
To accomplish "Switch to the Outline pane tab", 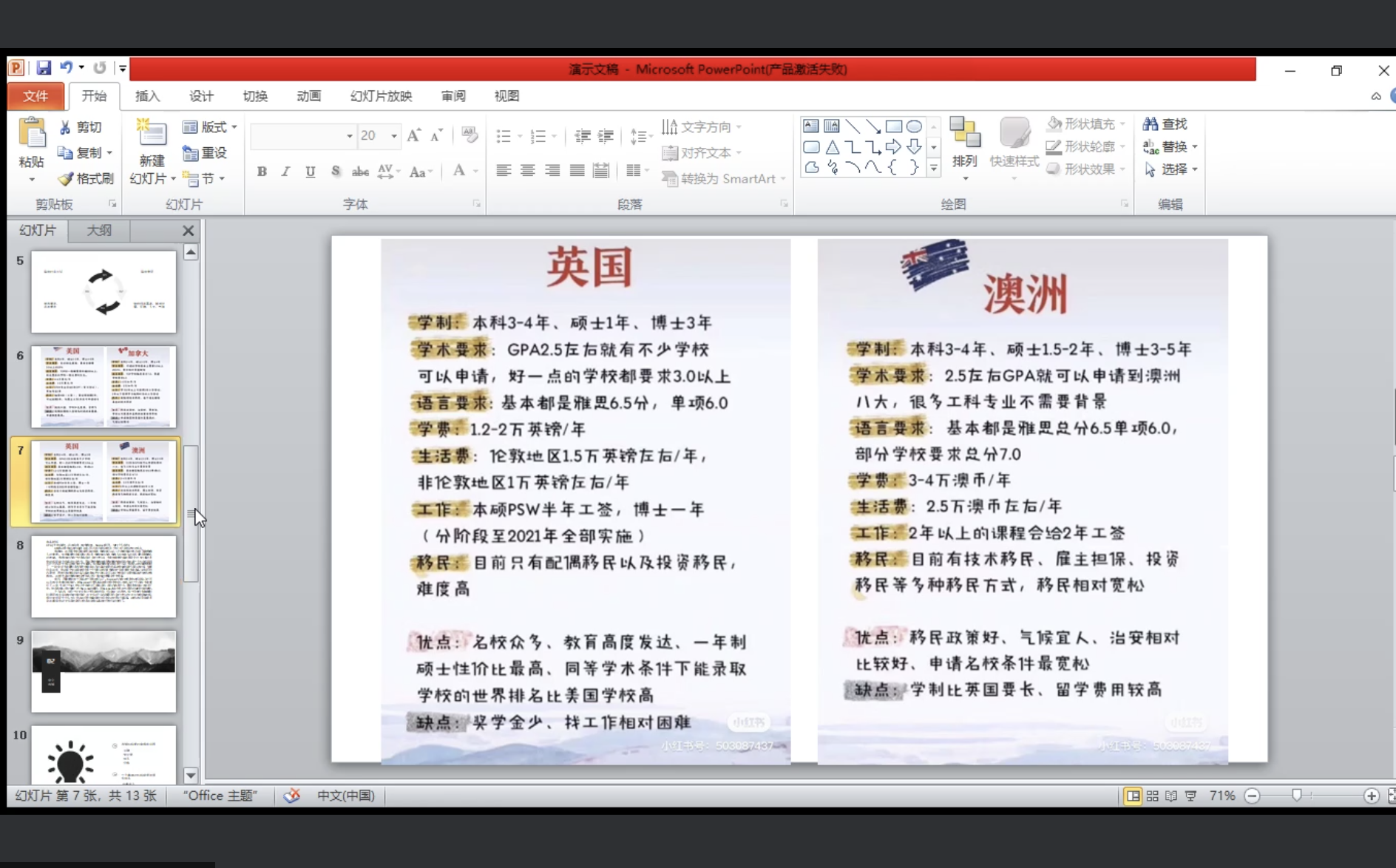I will [99, 231].
